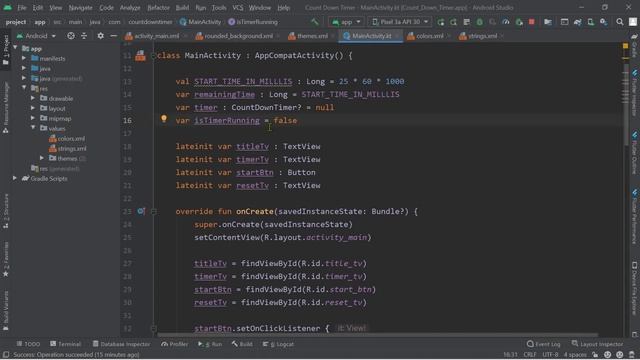640x360 pixels.
Task: Click the Rerun app icon in toolbar
Action: coord(441,22)
